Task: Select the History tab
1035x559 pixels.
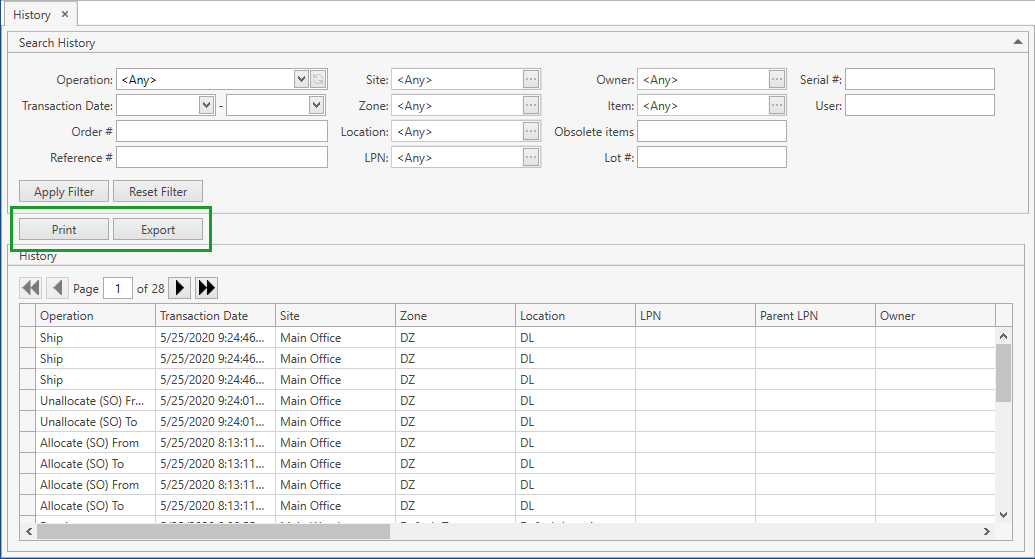Action: coord(32,15)
